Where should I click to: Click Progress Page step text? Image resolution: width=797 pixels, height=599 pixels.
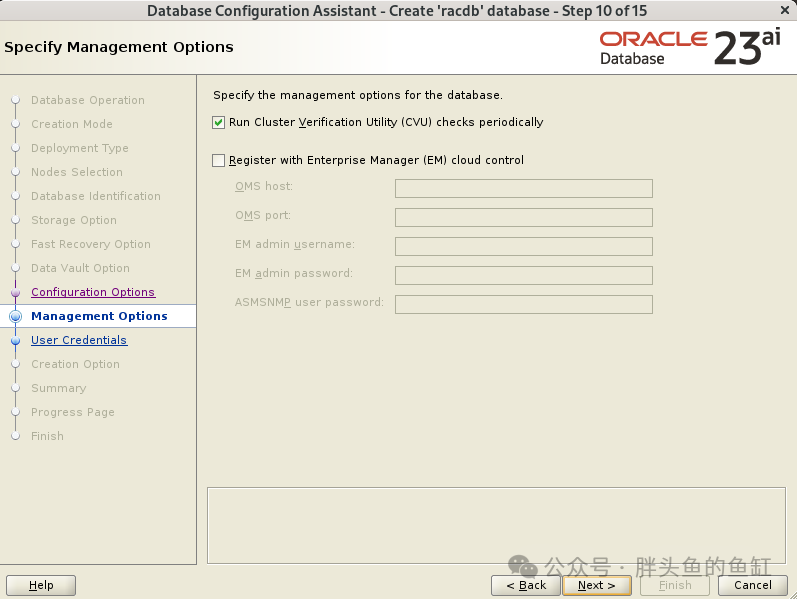pyautogui.click(x=73, y=412)
